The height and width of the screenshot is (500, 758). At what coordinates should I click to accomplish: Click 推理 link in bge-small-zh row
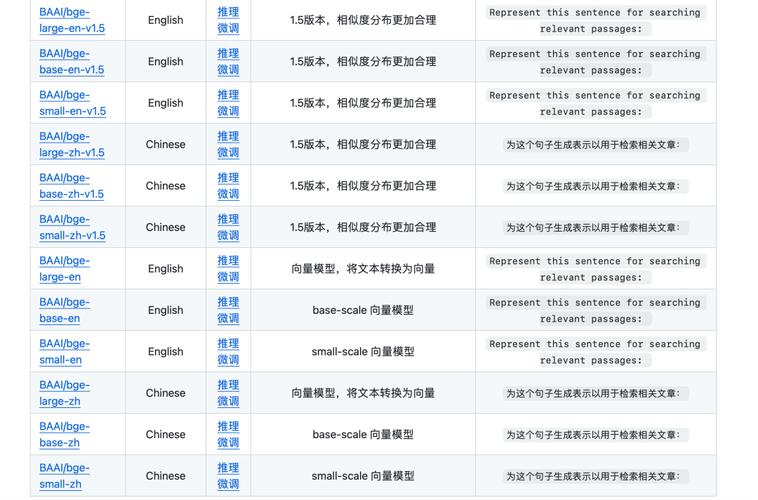pos(228,468)
